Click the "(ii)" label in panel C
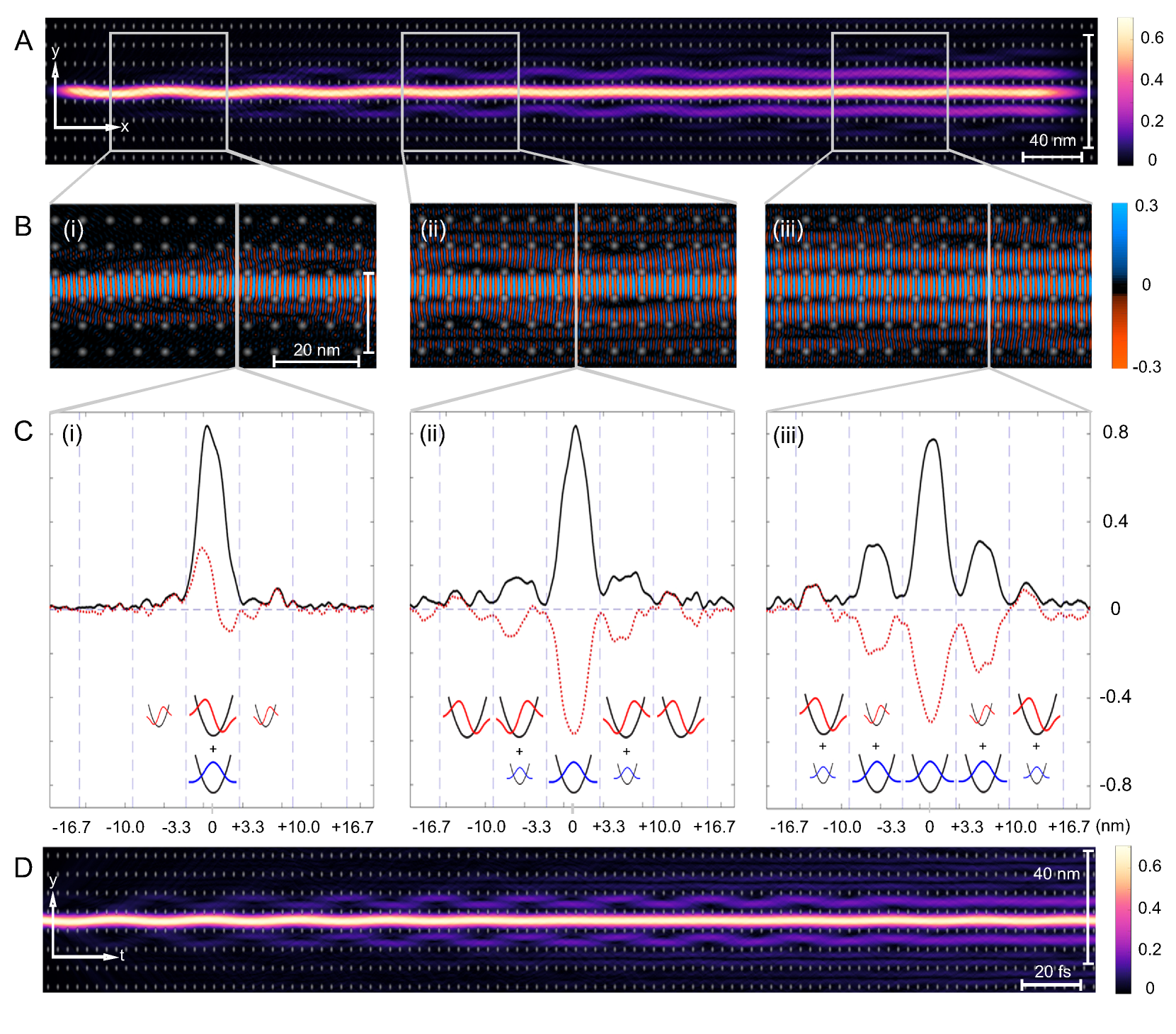The width and height of the screenshot is (1176, 1034). 433,434
